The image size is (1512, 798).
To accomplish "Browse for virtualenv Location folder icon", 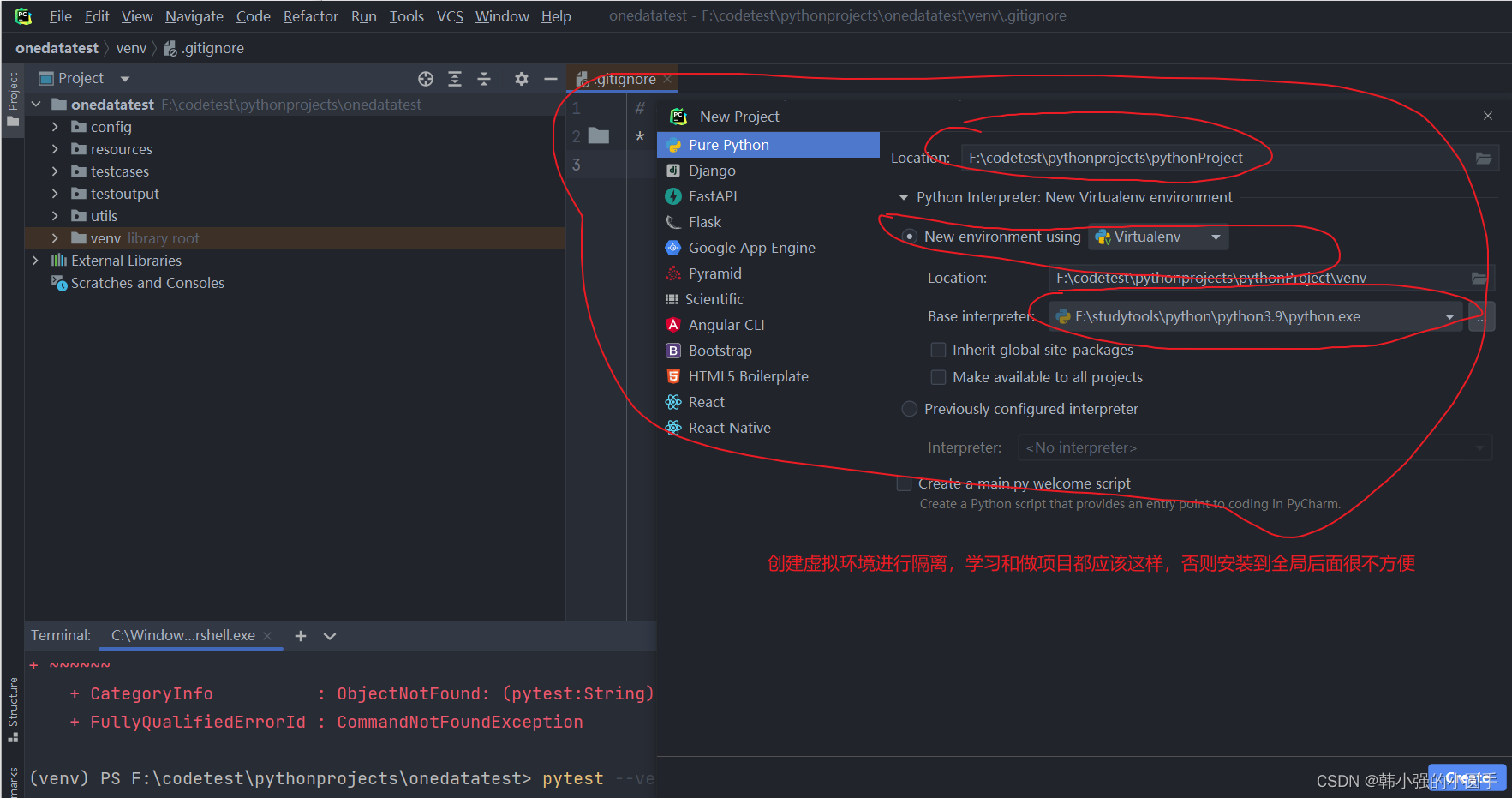I will [1479, 278].
